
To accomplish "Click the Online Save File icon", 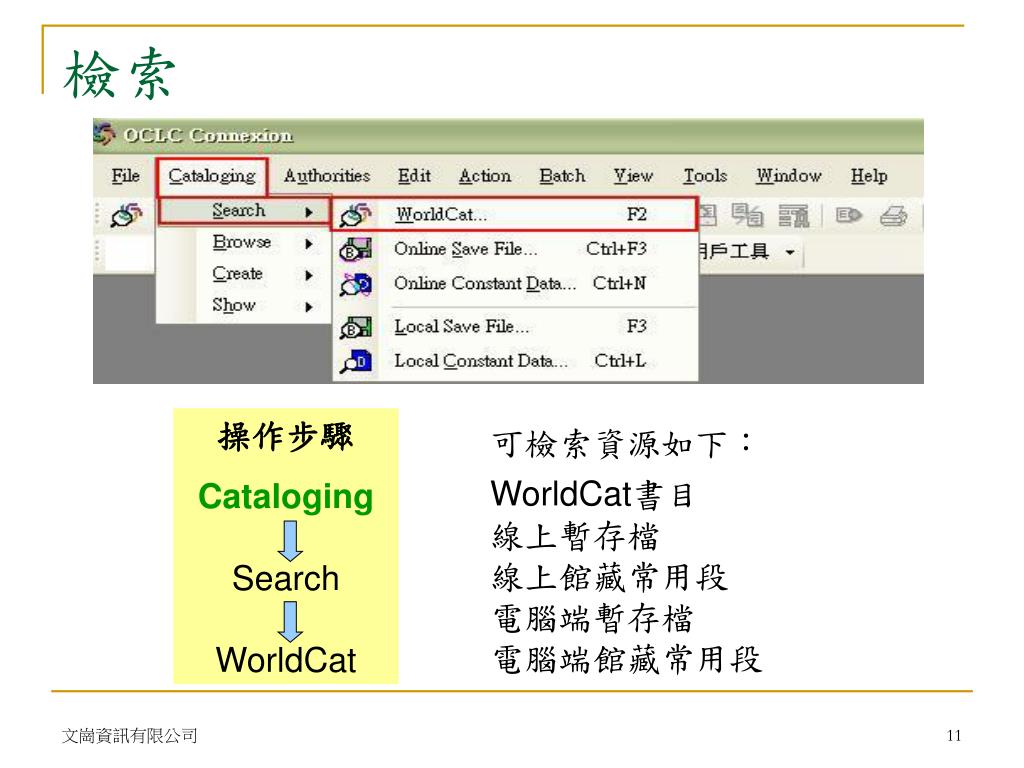I will click(x=355, y=249).
